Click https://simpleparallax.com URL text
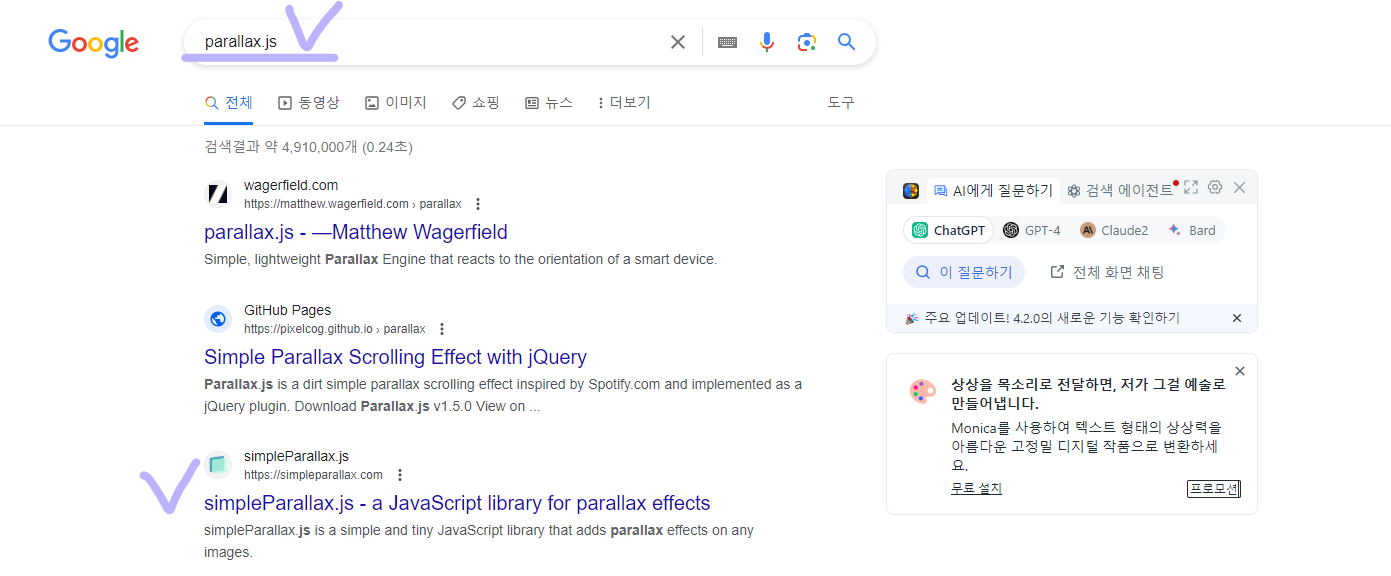Viewport: 1391px width, 576px height. (x=313, y=475)
